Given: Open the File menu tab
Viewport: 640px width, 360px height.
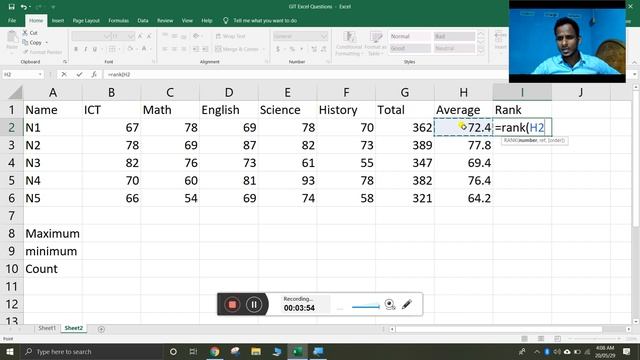Looking at the screenshot, I should (12, 20).
